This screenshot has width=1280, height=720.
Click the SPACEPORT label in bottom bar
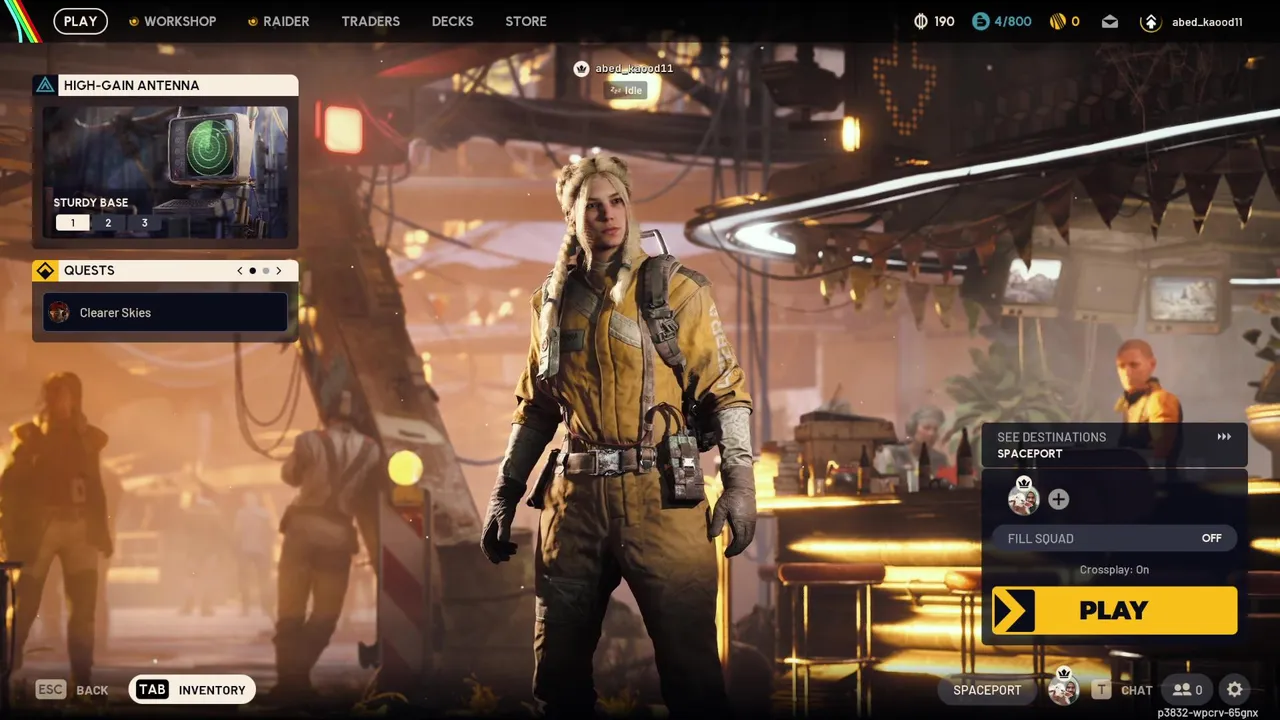tap(987, 690)
